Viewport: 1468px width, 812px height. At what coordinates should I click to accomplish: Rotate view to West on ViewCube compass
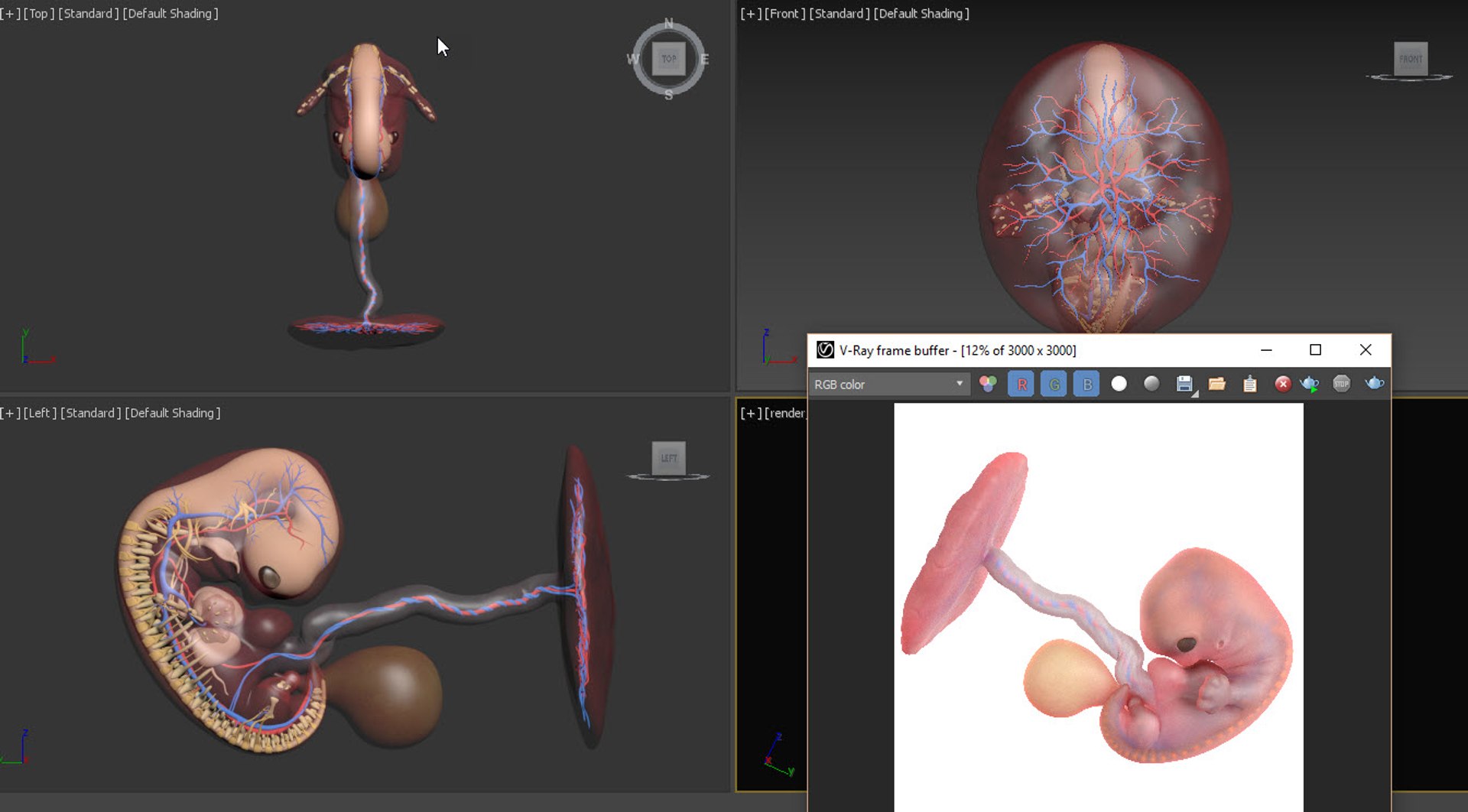pyautogui.click(x=633, y=59)
